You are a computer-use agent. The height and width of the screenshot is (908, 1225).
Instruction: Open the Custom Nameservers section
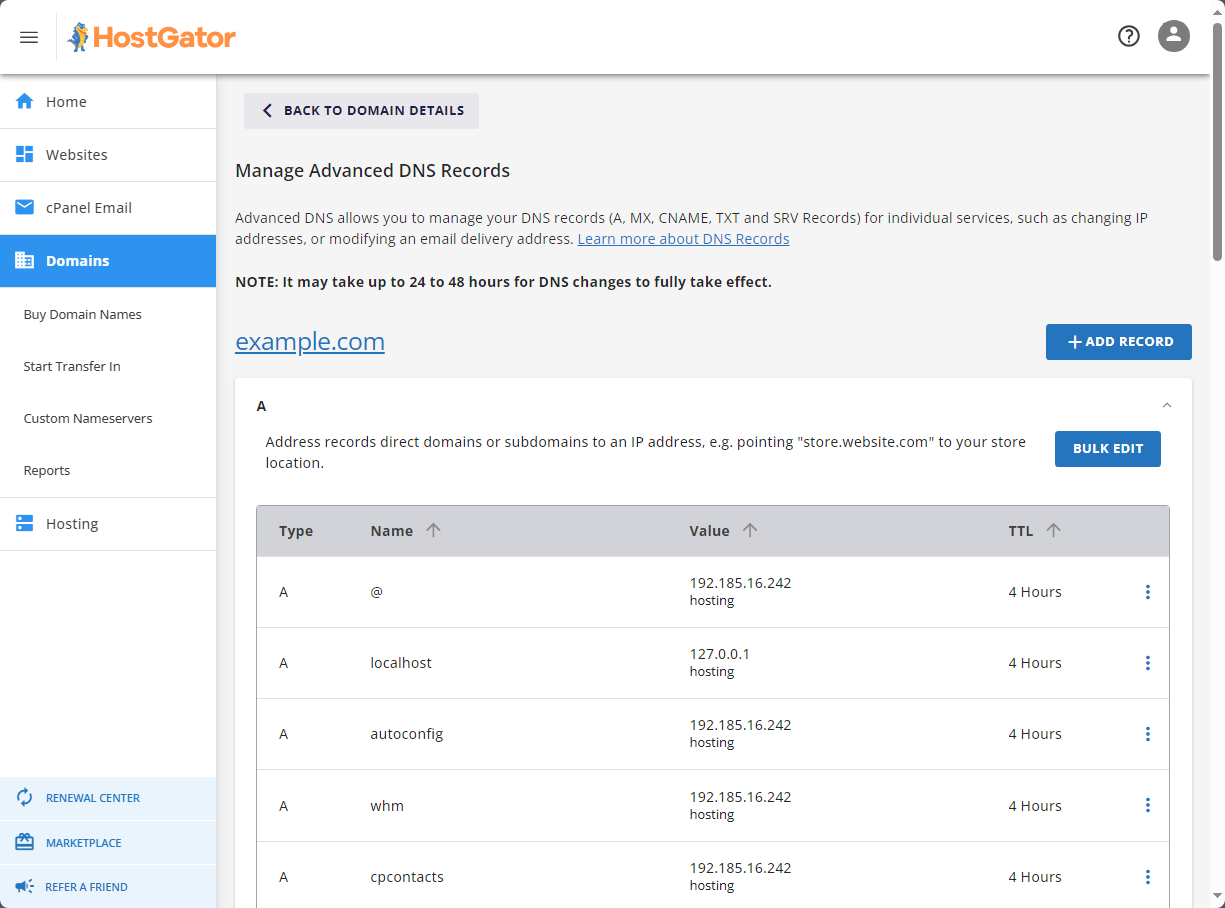[x=88, y=418]
